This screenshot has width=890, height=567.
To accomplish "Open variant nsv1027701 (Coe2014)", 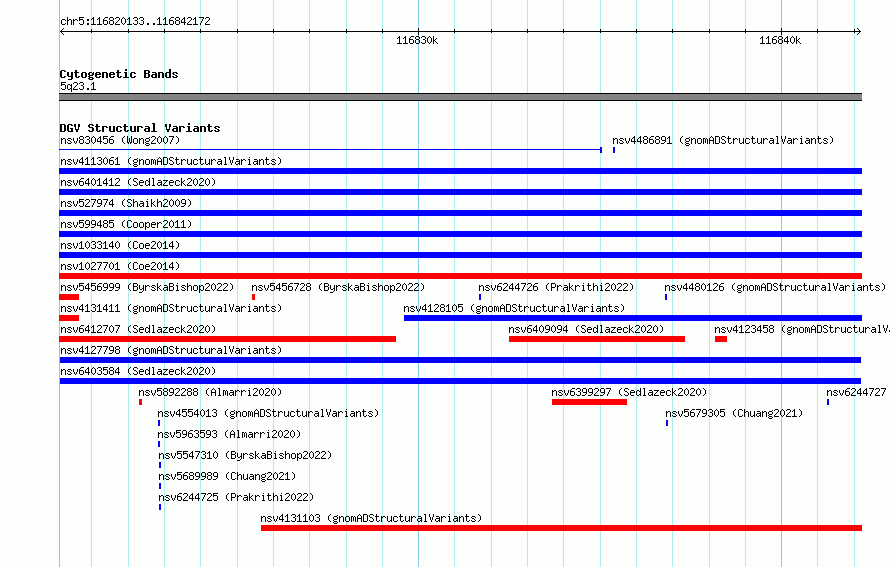I will [120, 266].
